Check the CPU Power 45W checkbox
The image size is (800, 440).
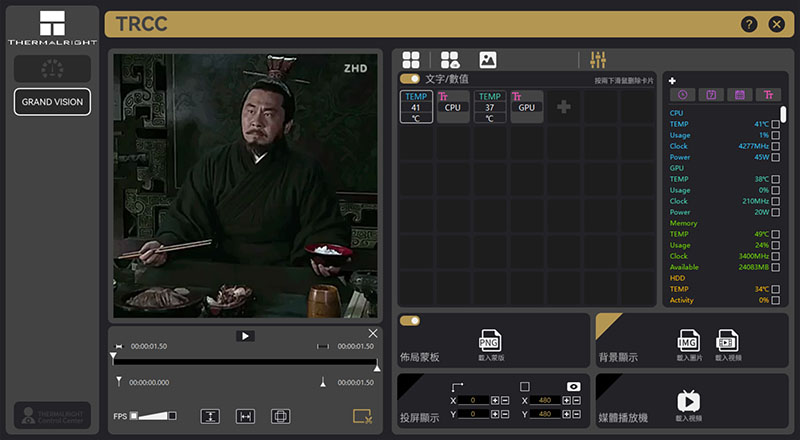(x=776, y=157)
